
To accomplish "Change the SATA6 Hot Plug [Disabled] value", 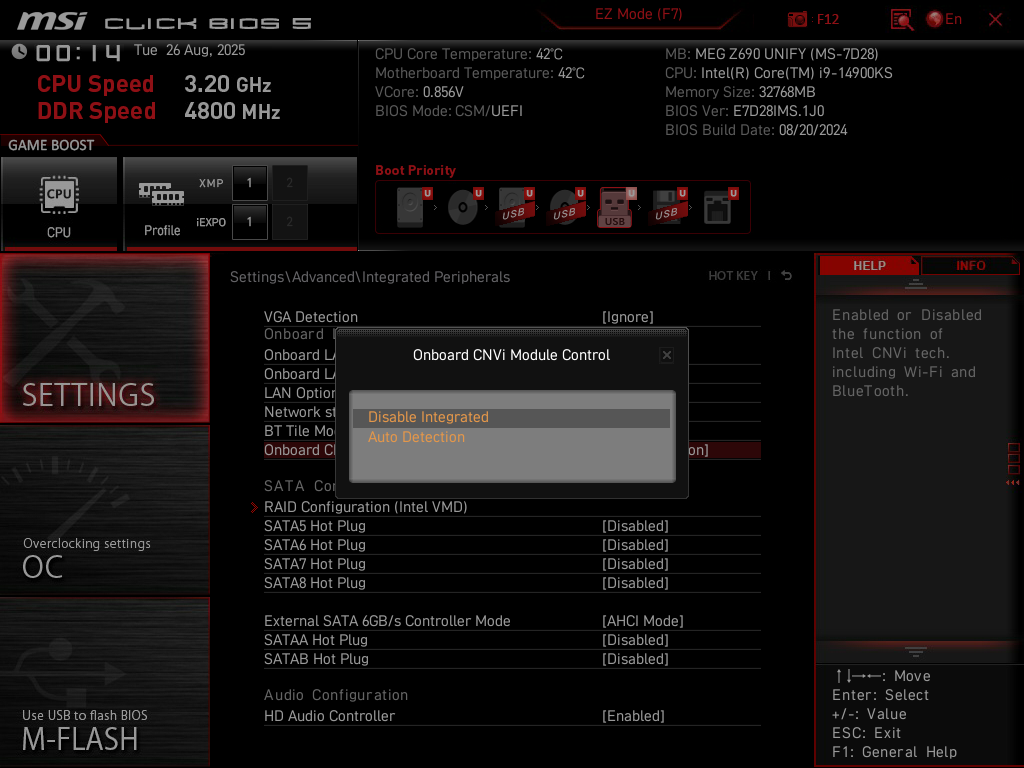I will point(635,545).
